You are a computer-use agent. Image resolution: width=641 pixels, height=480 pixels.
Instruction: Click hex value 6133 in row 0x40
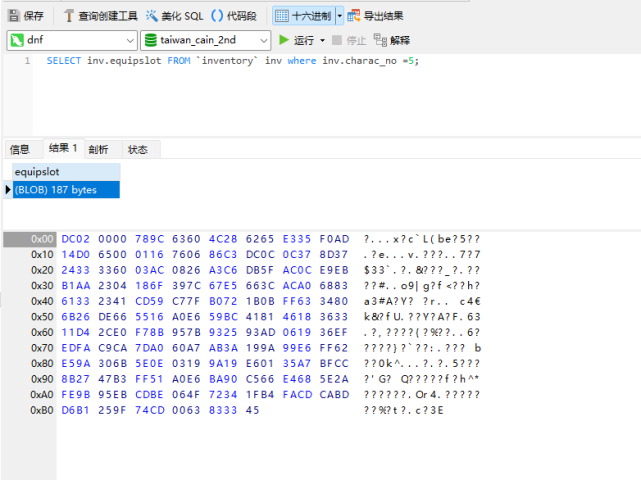coord(75,301)
